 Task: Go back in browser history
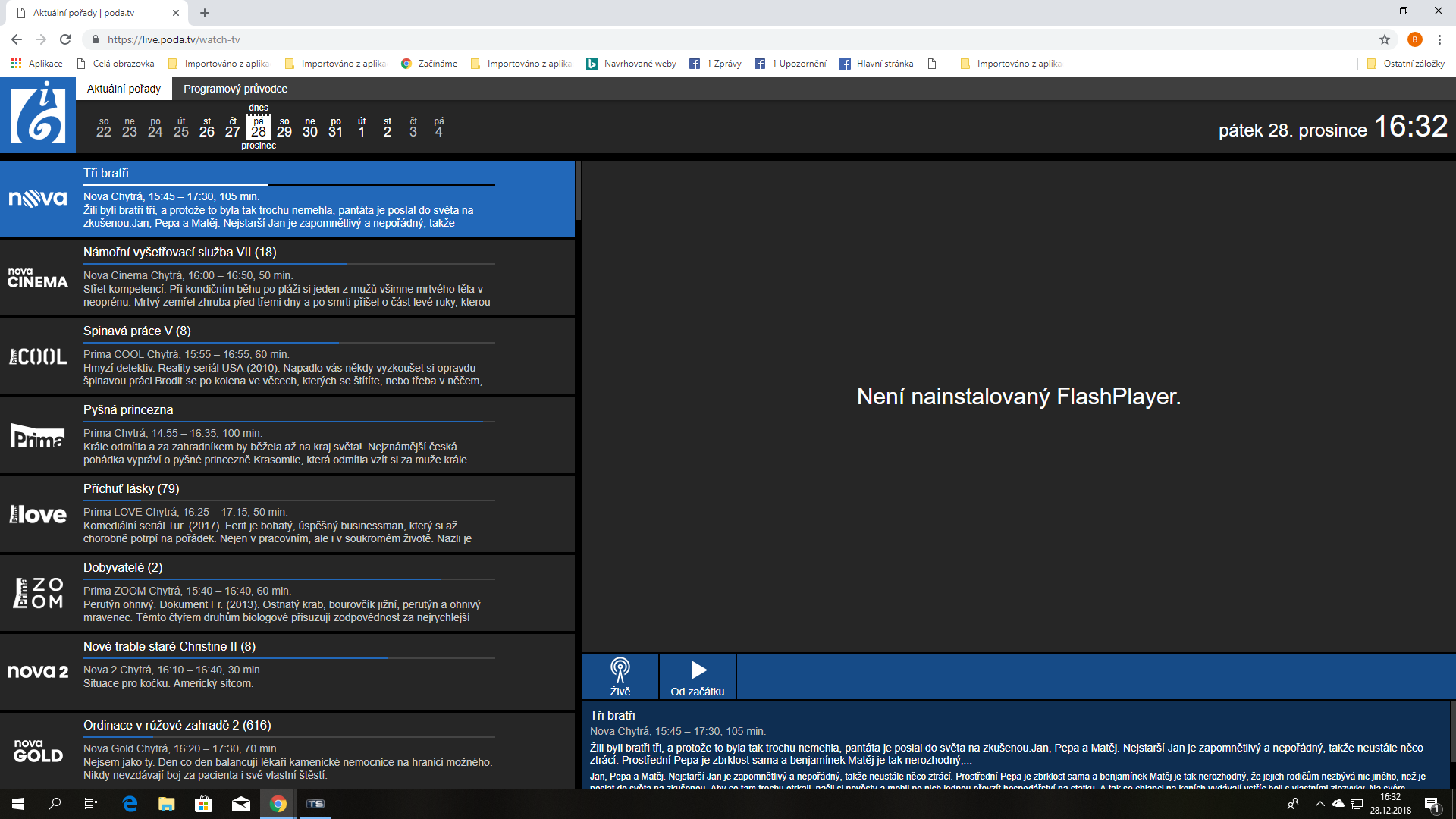(17, 39)
